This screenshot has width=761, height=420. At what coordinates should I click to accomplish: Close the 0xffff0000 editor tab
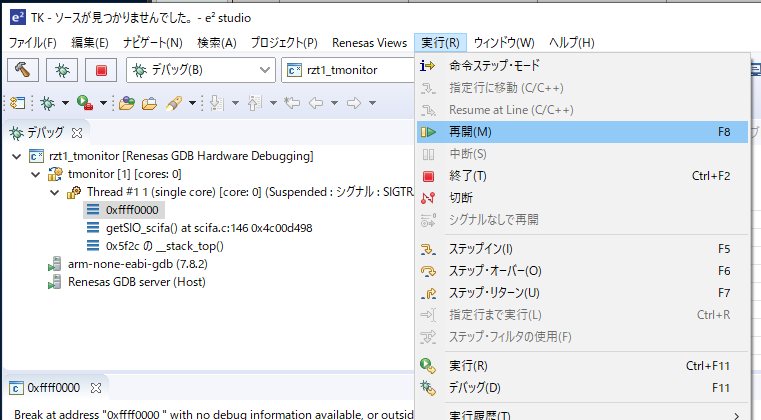point(96,388)
